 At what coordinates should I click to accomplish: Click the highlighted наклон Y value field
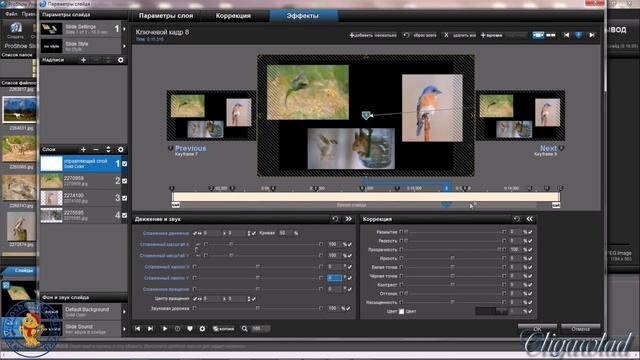(334, 278)
